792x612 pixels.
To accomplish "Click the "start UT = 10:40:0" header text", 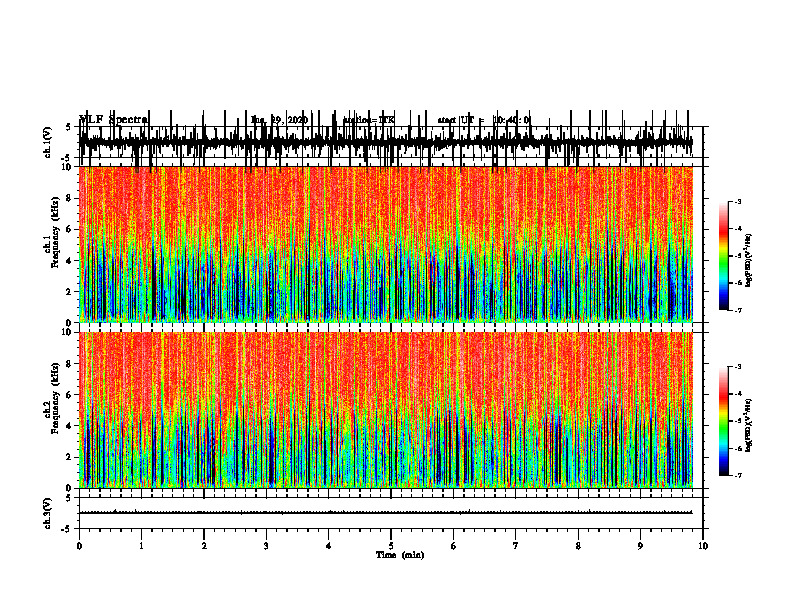I will point(484,120).
